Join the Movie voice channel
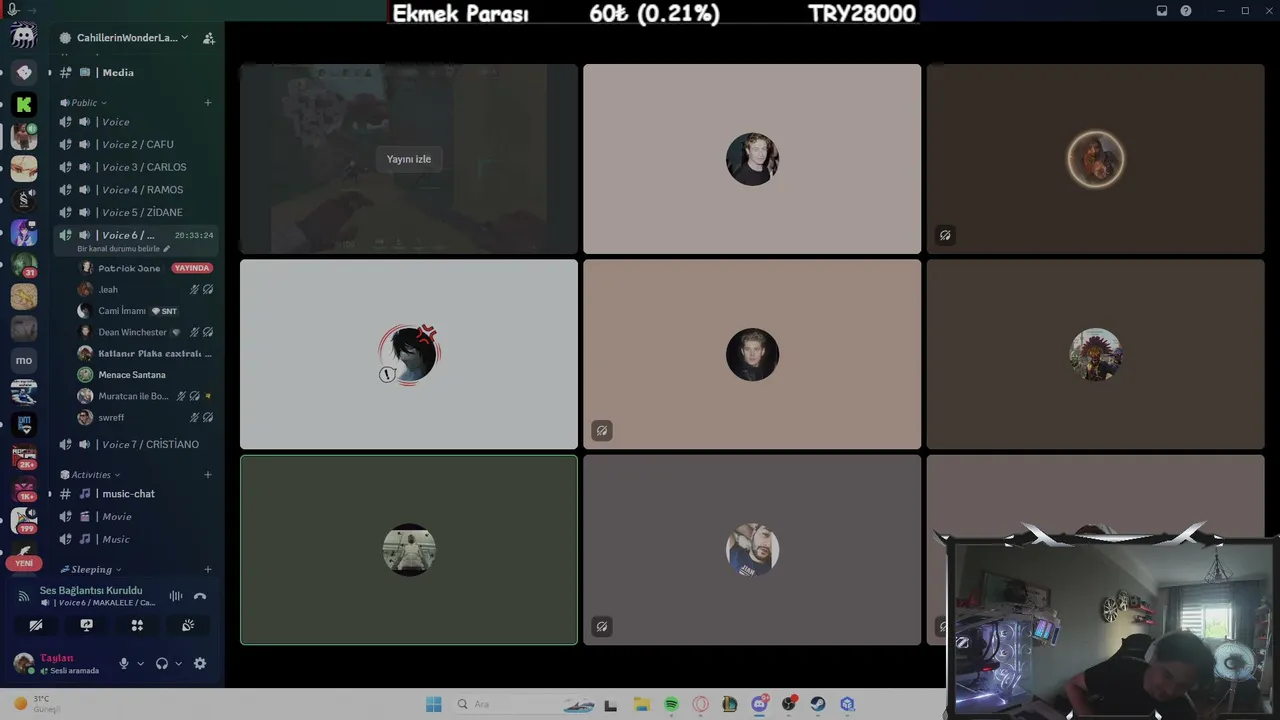 click(x=135, y=516)
